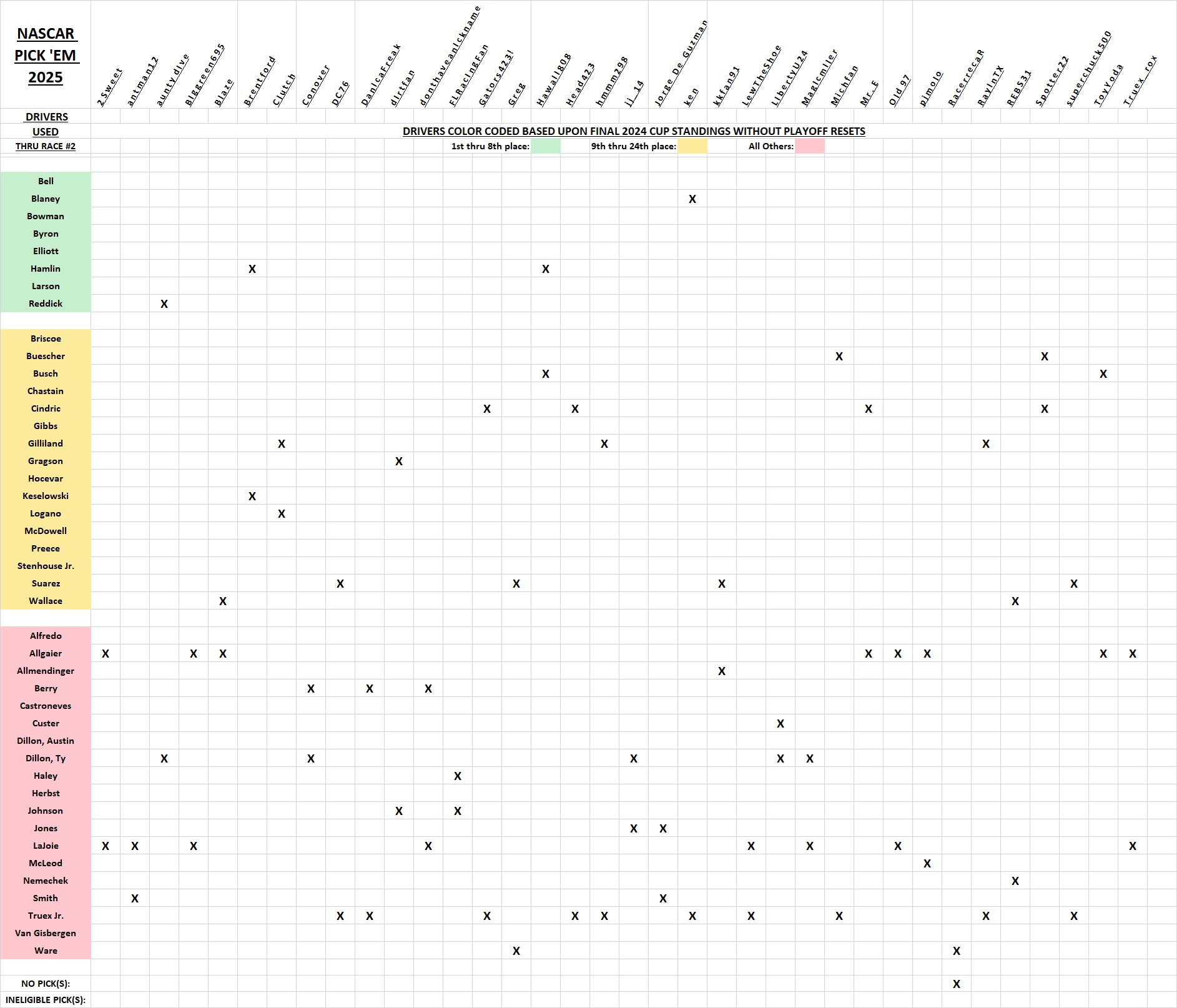1177x1008 pixels.
Task: Select the Allmendinger driver row label
Action: point(46,671)
